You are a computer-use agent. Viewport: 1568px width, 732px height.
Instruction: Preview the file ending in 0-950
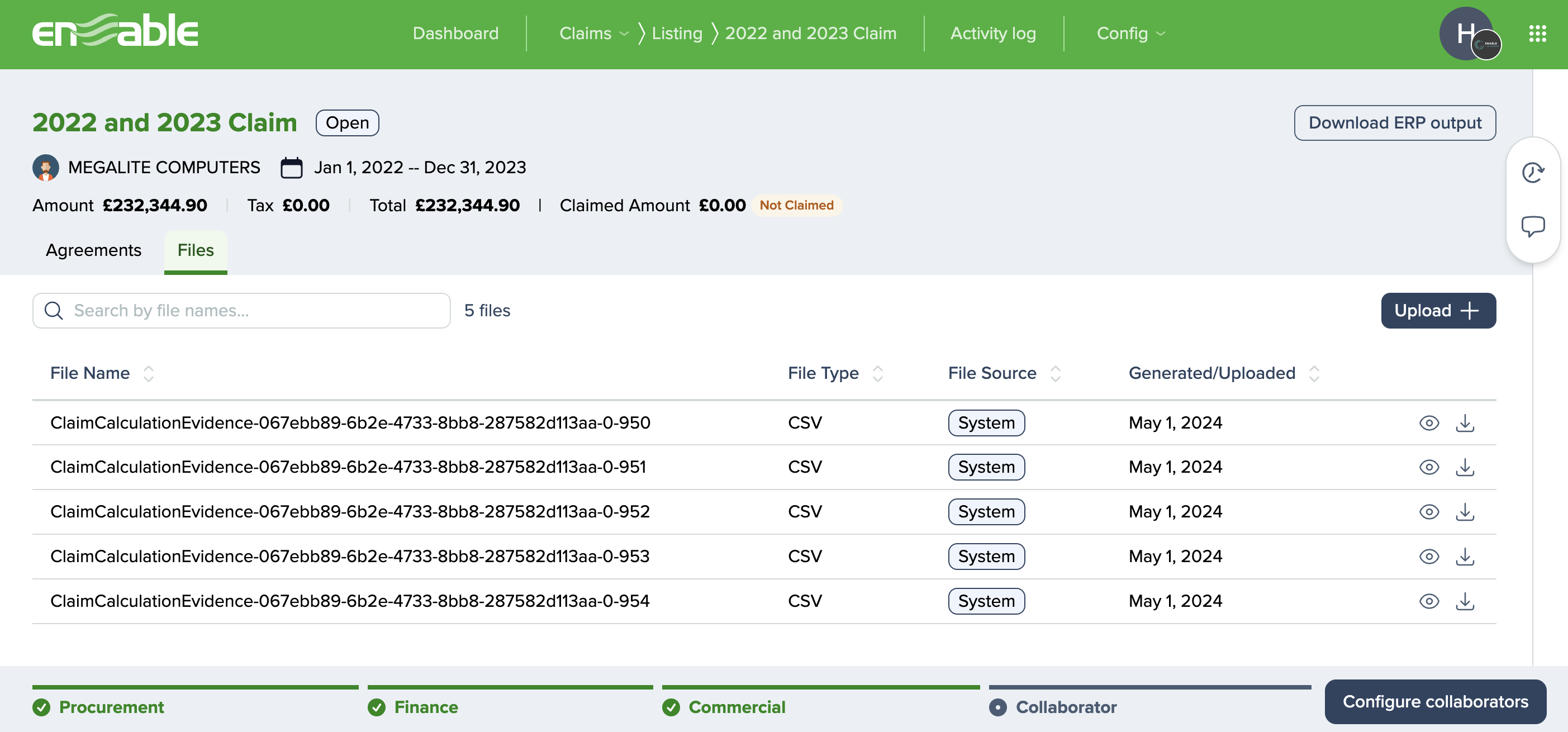click(1429, 423)
